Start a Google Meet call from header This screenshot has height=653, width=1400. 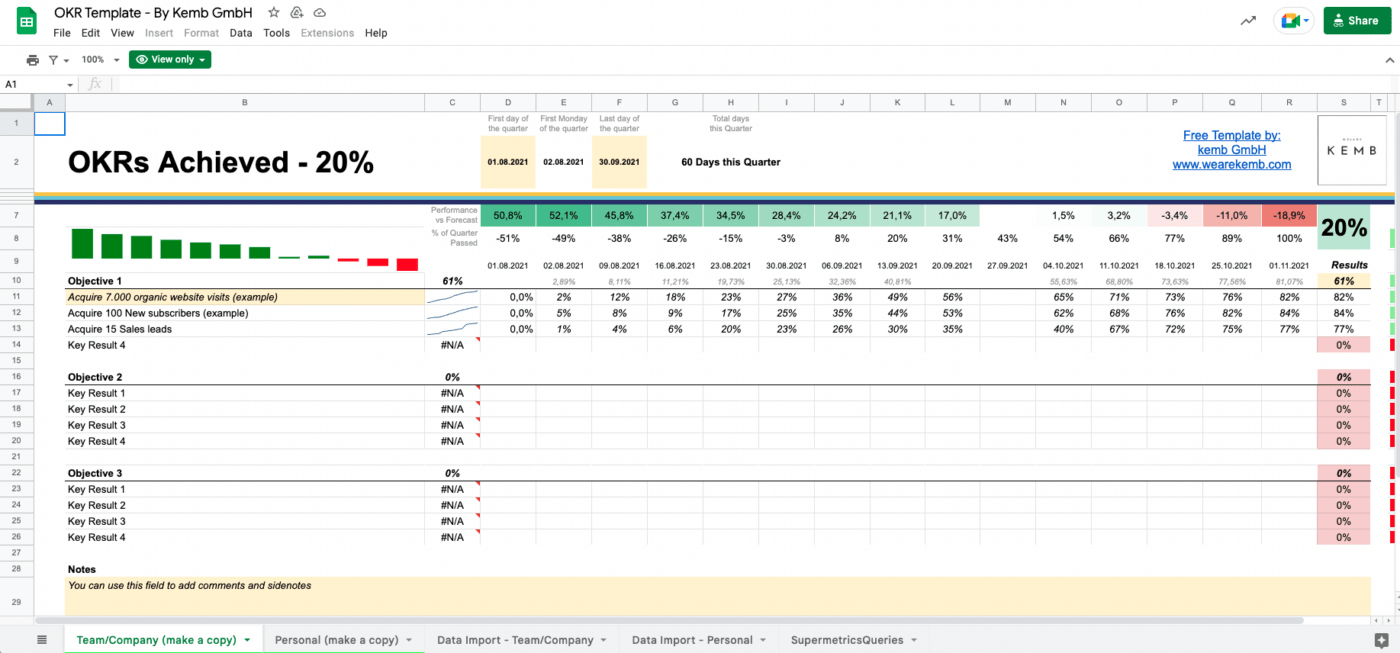click(x=1291, y=21)
